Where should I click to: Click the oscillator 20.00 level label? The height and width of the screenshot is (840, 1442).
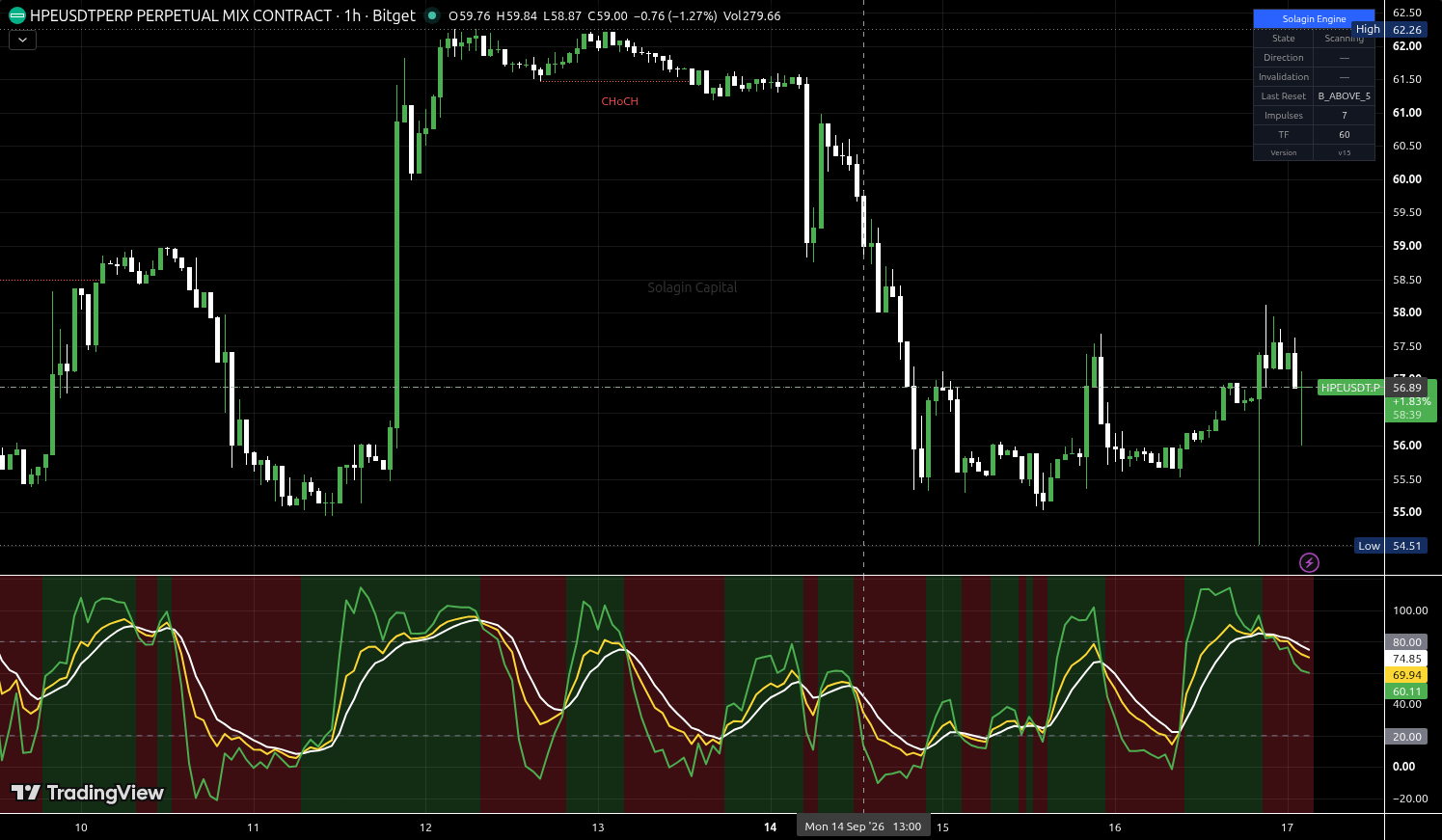coord(1406,737)
